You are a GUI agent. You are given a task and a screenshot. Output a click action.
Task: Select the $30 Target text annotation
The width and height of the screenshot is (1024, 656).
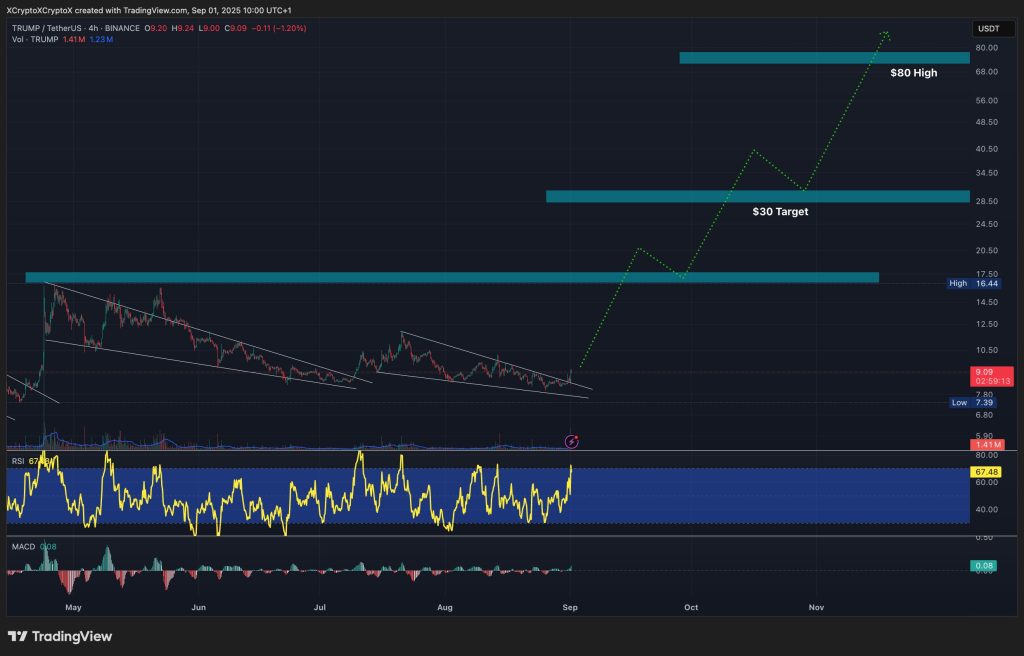tap(779, 211)
